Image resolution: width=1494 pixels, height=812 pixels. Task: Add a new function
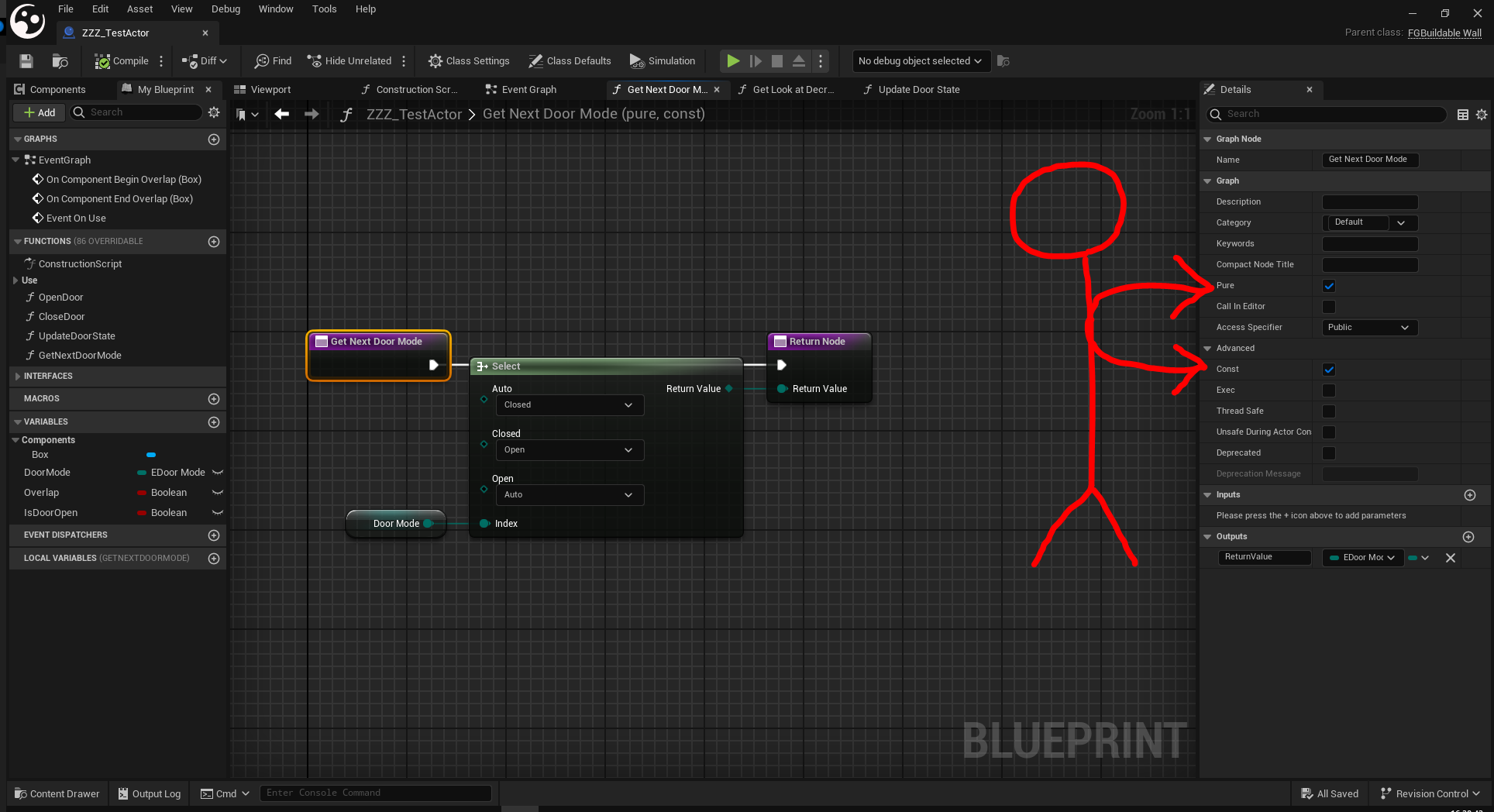214,242
